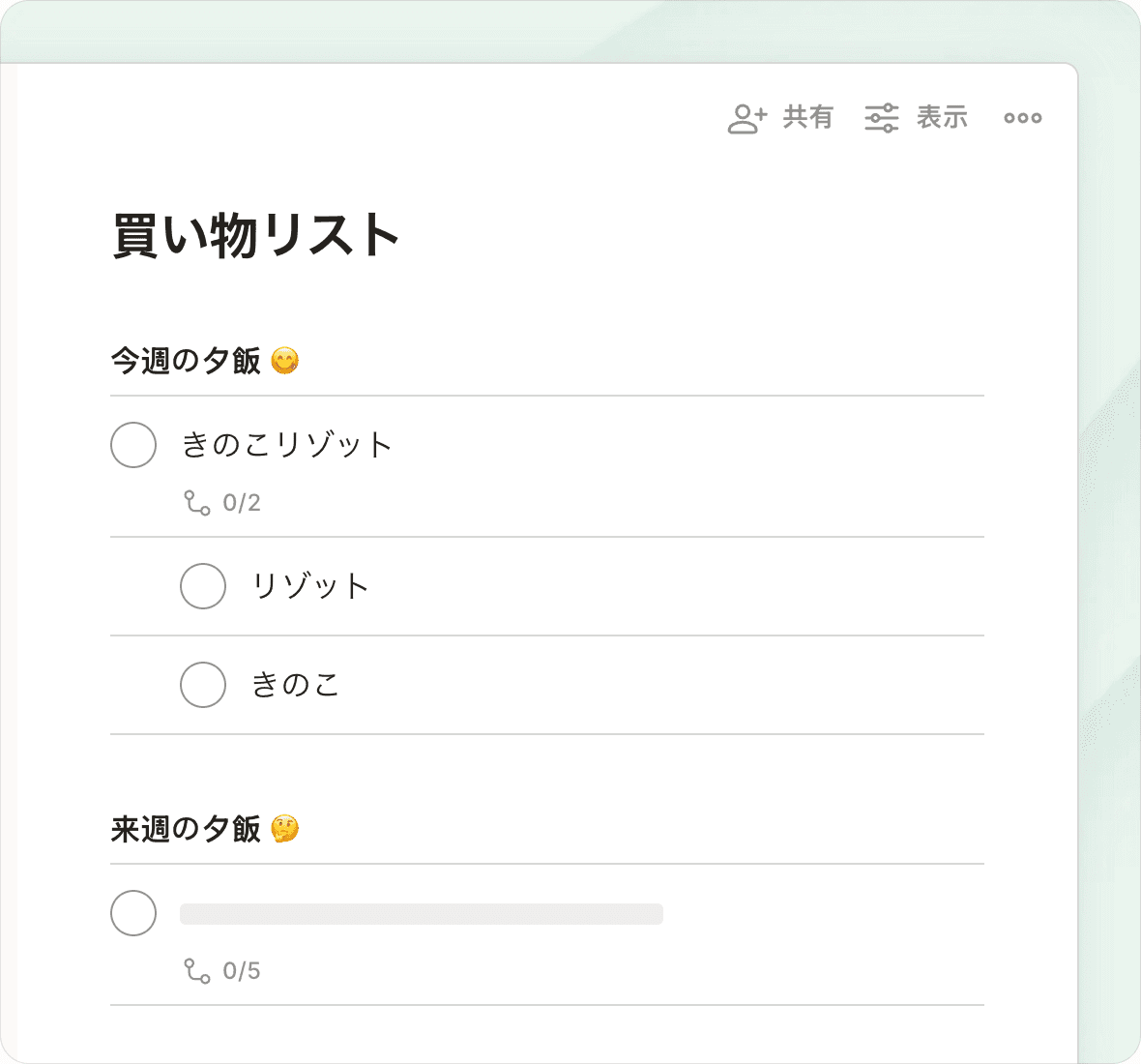The image size is (1141, 1064).
Task: Click the share person-plus icon
Action: click(746, 118)
